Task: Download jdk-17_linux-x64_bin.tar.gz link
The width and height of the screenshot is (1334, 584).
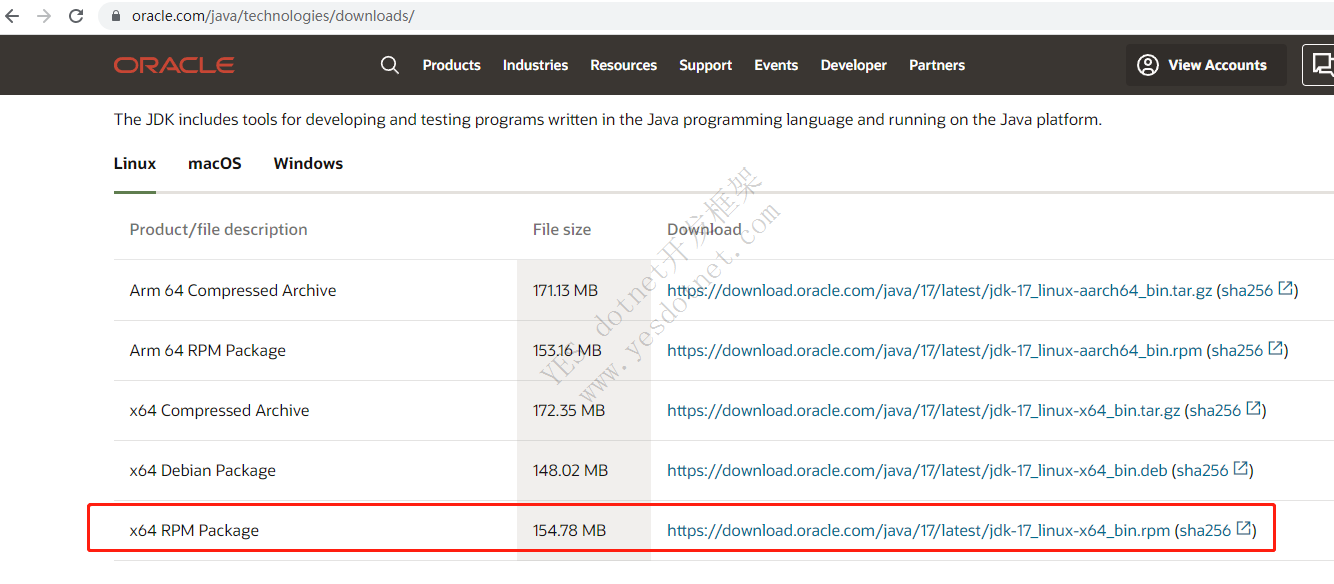Action: (923, 411)
